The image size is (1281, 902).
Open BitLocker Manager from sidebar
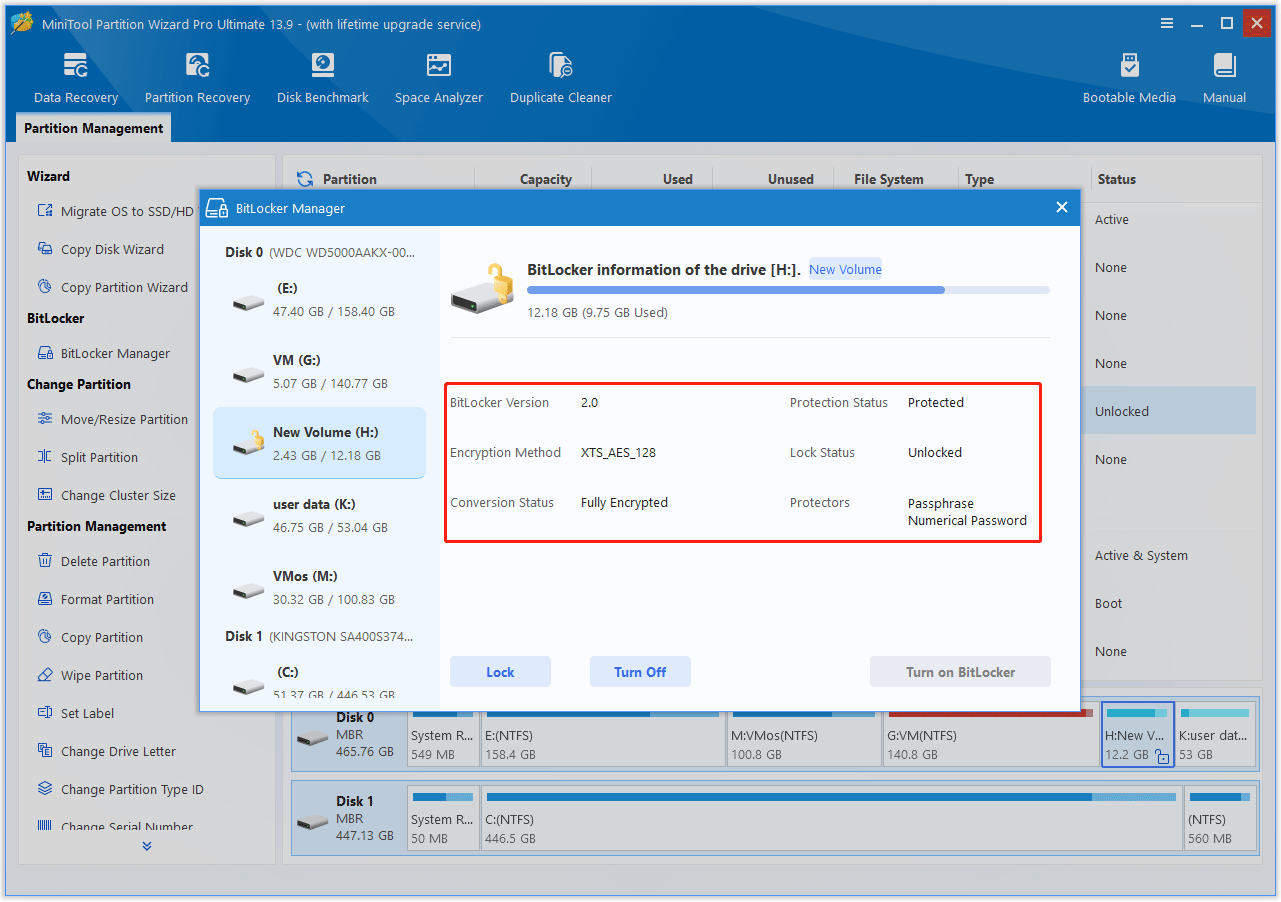click(103, 353)
